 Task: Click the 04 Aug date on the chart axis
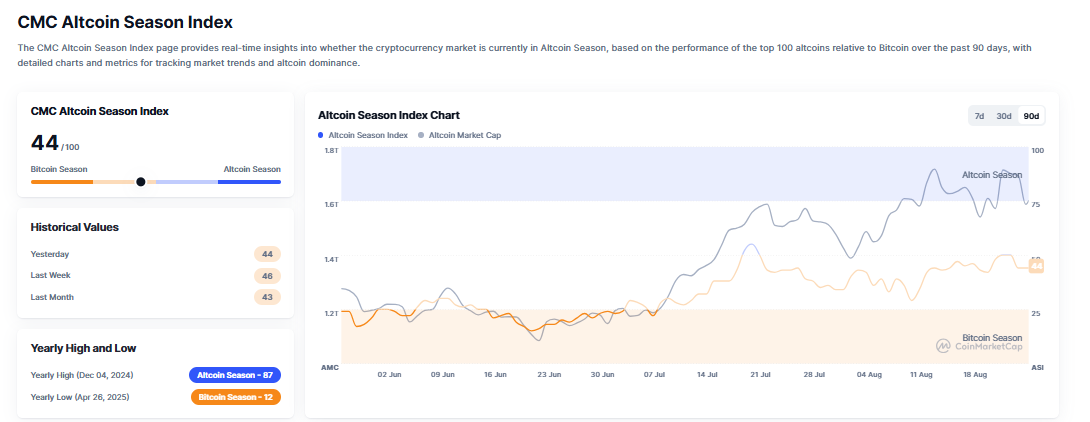click(x=869, y=374)
